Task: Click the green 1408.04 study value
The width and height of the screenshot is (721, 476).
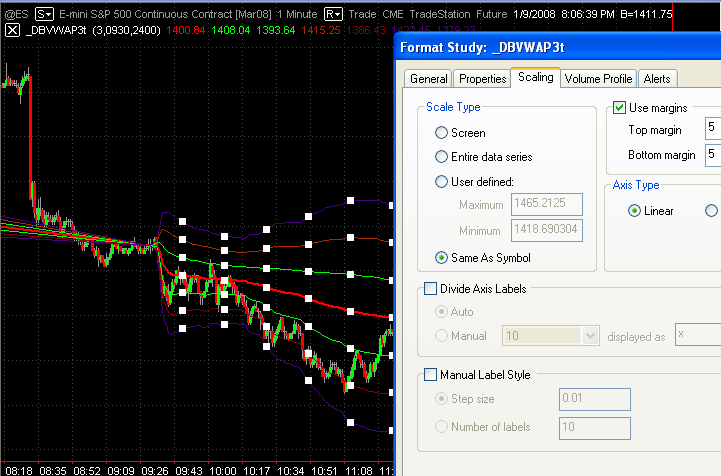Action: [x=231, y=31]
